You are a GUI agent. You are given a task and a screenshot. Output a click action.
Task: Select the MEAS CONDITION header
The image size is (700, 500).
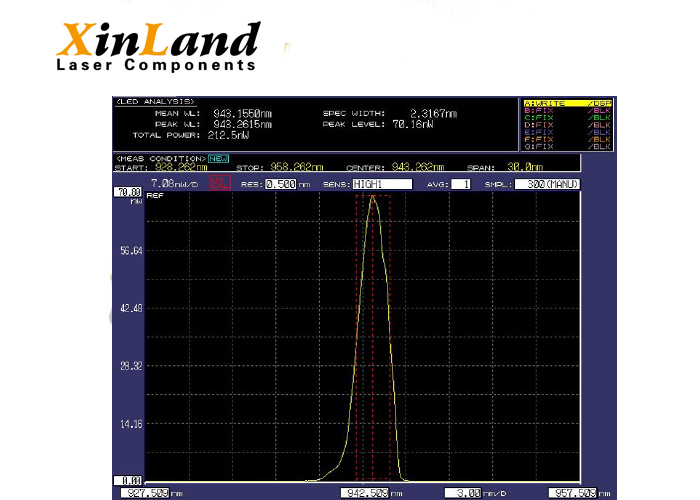[x=160, y=158]
